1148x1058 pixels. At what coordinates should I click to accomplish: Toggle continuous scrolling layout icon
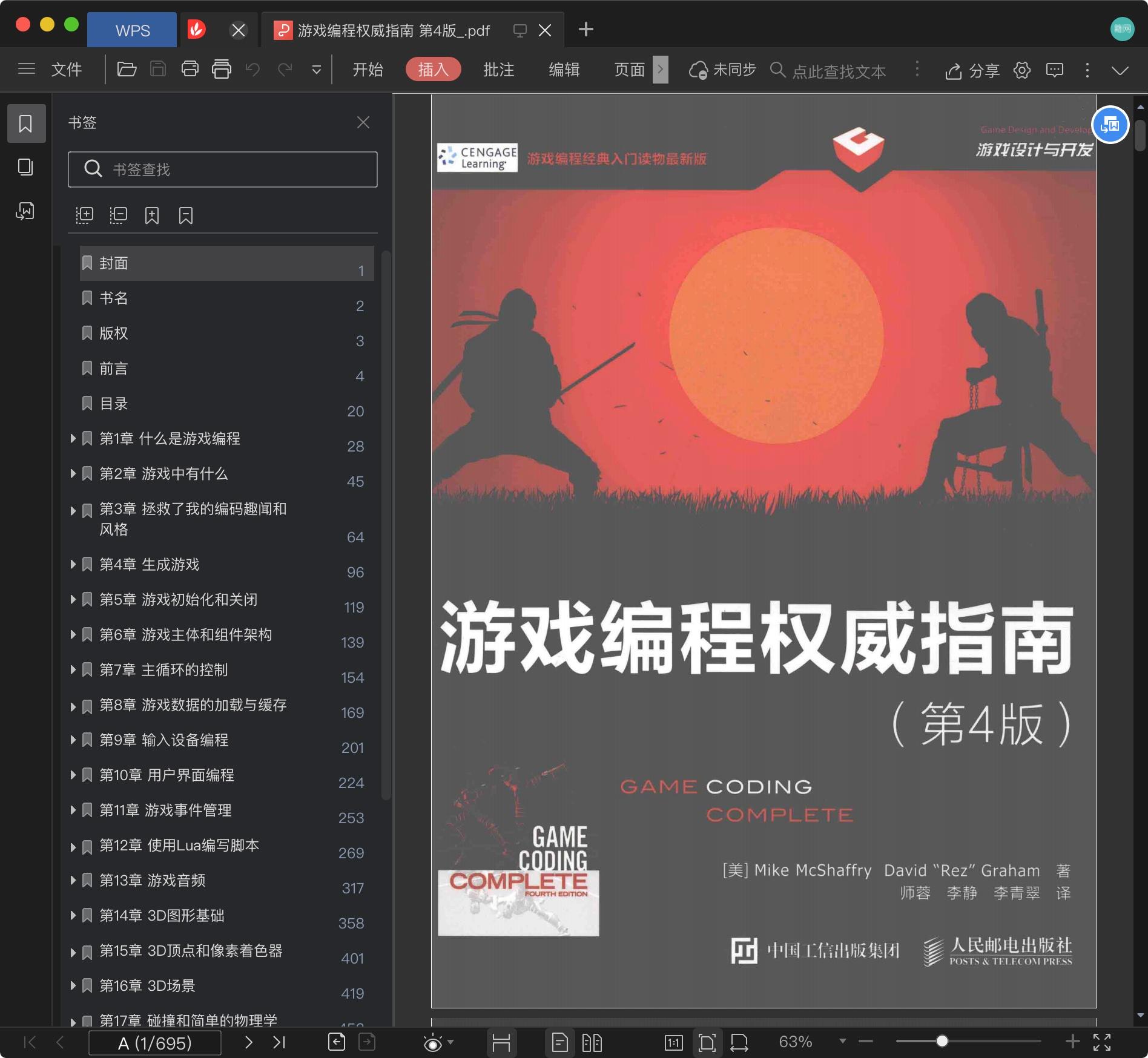click(501, 1042)
